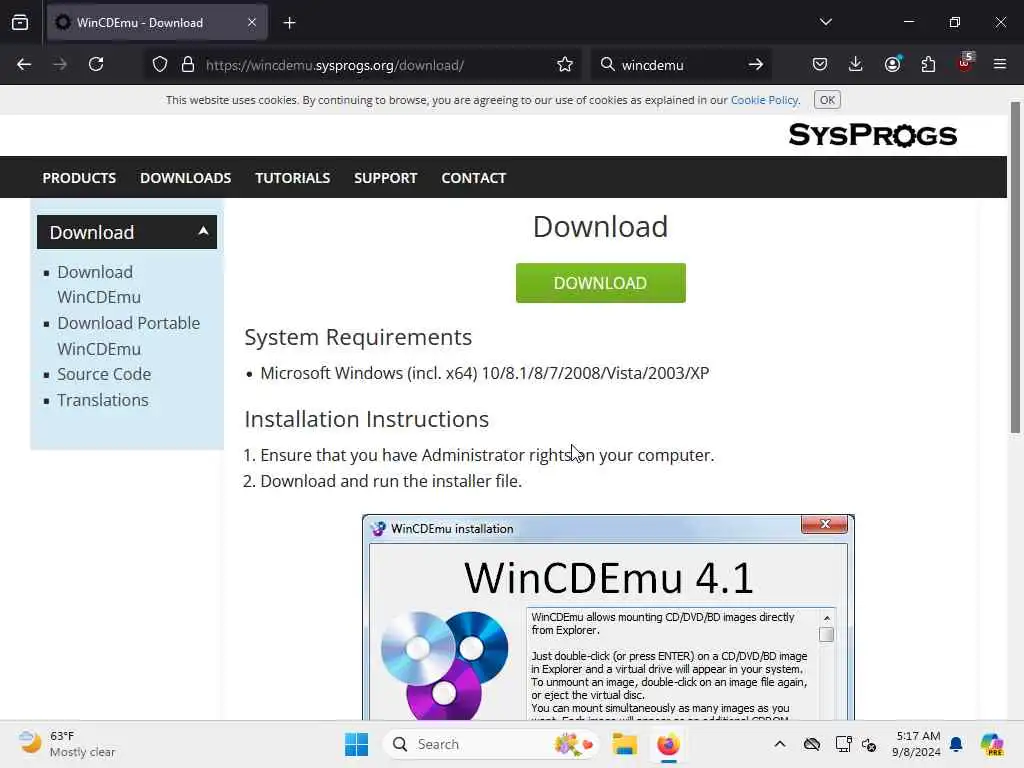Open the extensions puzzle icon

[928, 65]
